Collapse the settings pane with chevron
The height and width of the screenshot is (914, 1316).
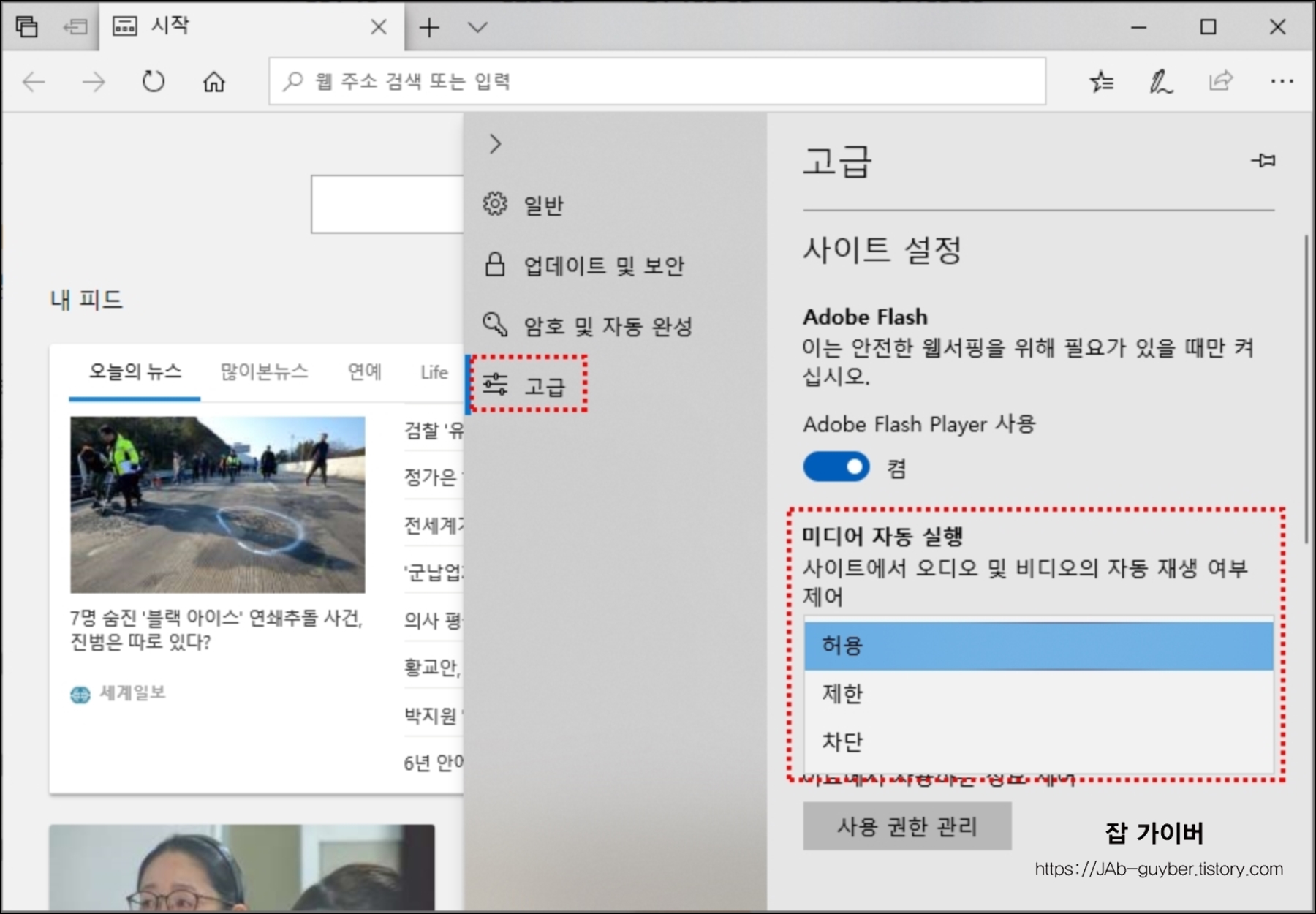495,144
